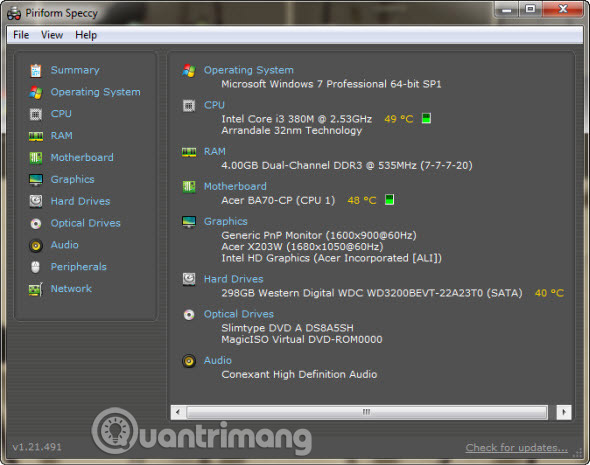Image resolution: width=590 pixels, height=465 pixels.
Task: Click version number v1.21.491
Action: click(x=37, y=447)
